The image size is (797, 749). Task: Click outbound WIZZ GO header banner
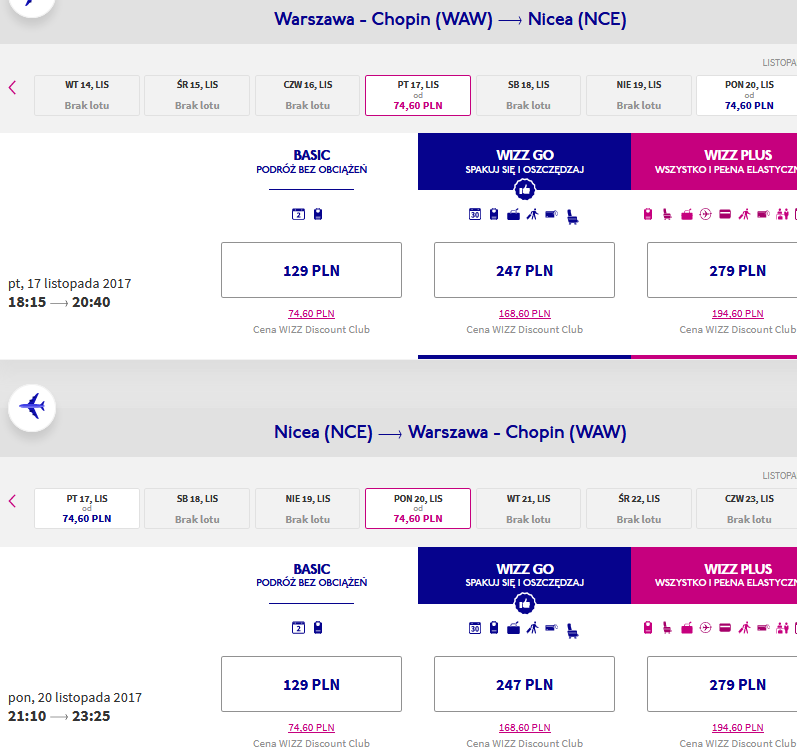pyautogui.click(x=525, y=162)
